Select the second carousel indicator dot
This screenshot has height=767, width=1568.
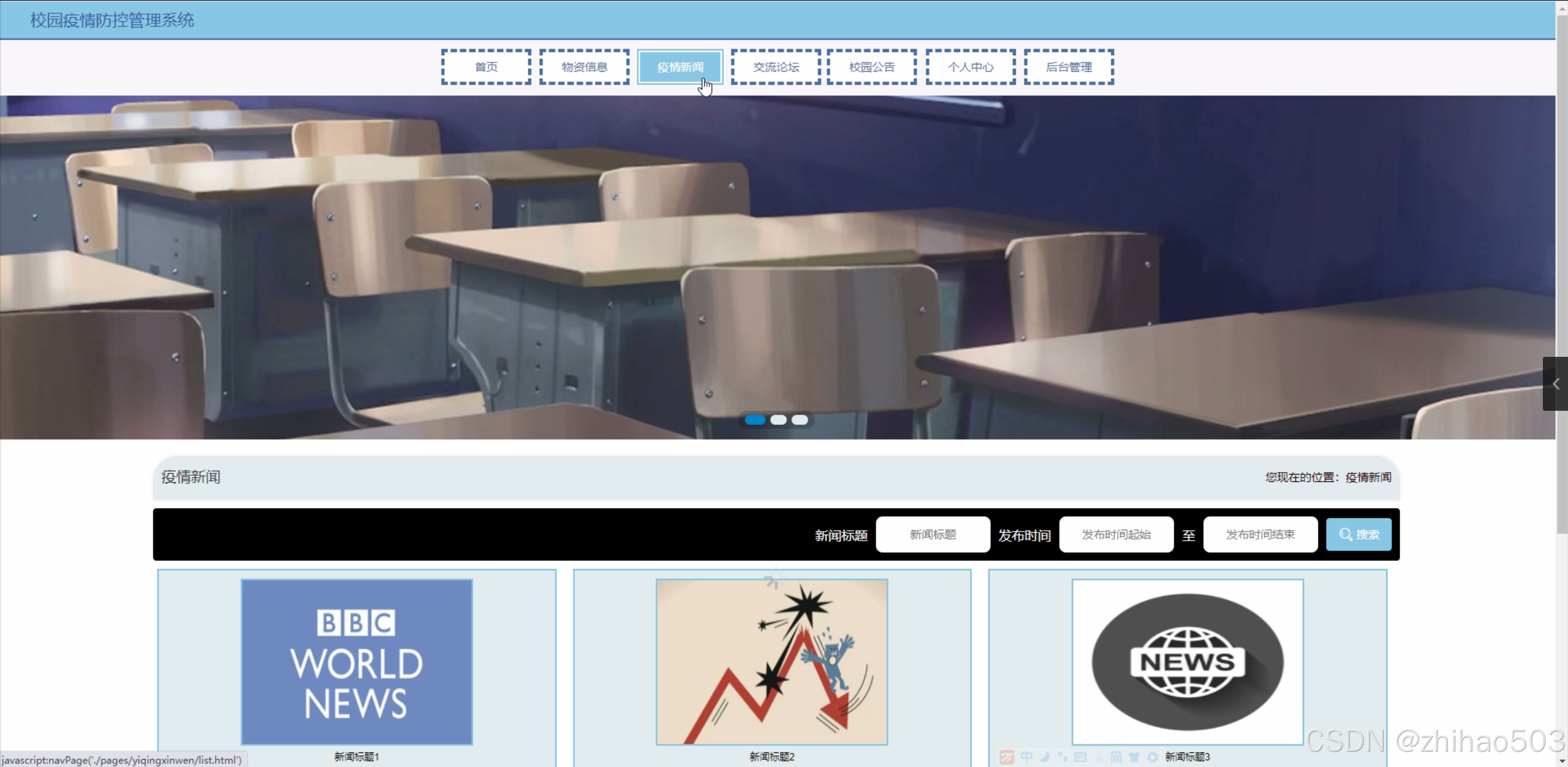coord(778,420)
